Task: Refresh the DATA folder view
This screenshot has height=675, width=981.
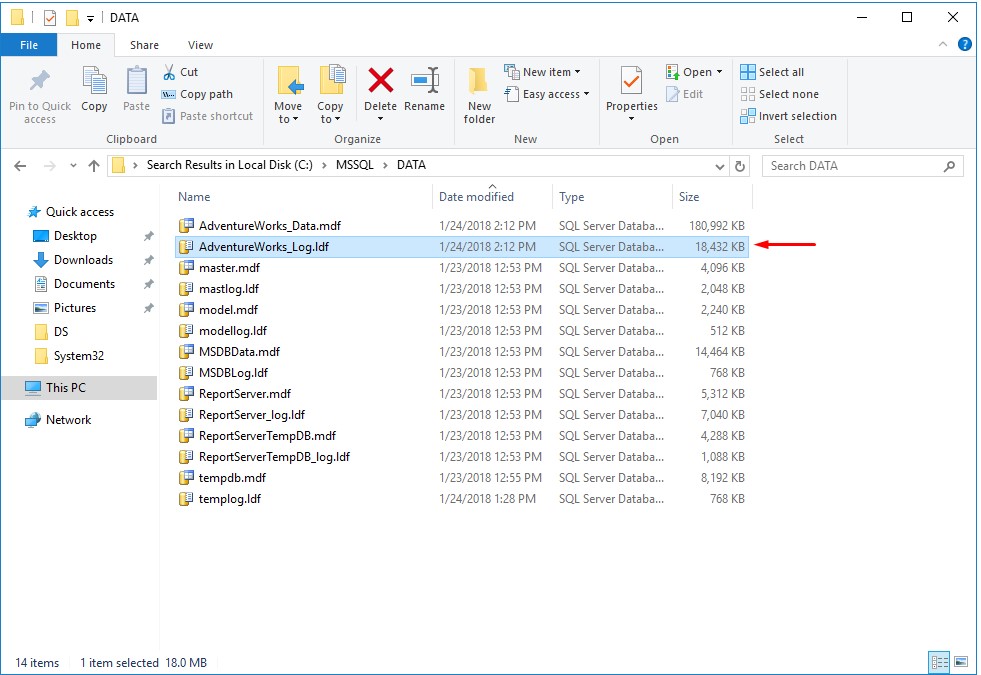Action: tap(740, 166)
